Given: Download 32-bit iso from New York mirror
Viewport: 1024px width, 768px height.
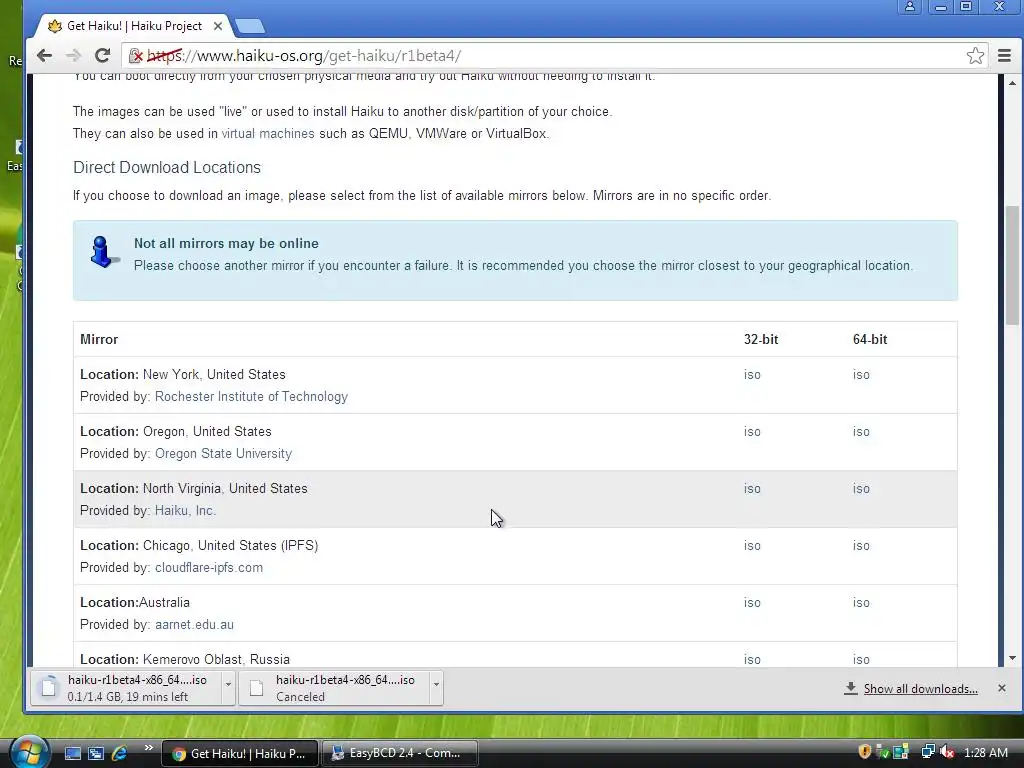Looking at the screenshot, I should point(752,375).
